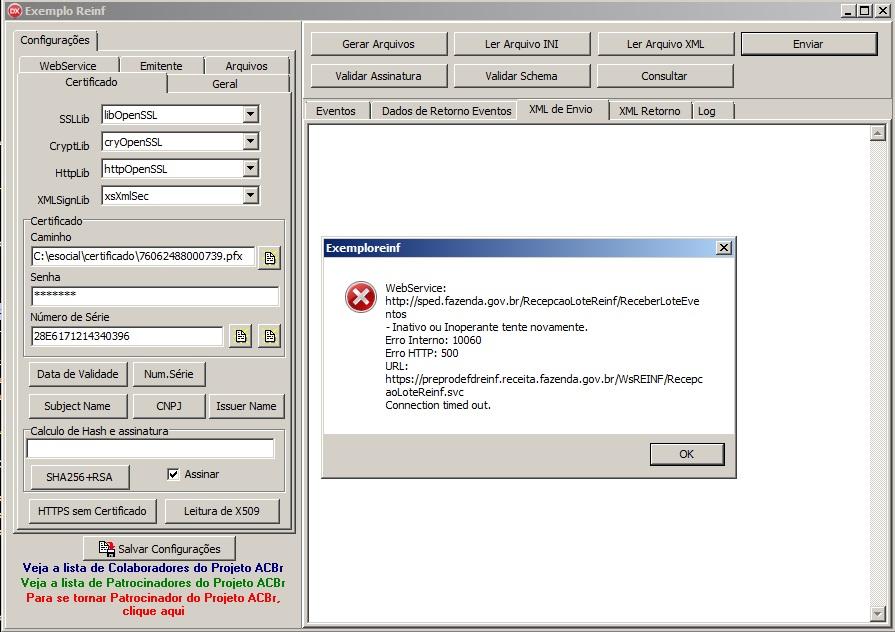Click the Enviar button
895x632 pixels.
point(808,44)
